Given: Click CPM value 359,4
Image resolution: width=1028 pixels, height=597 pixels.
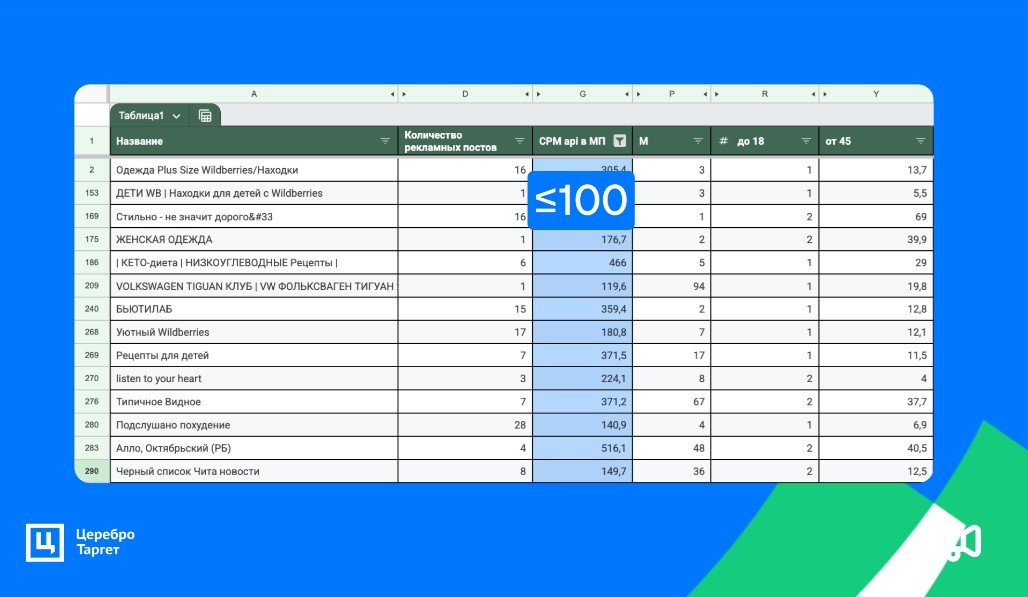Looking at the screenshot, I should click(x=582, y=309).
